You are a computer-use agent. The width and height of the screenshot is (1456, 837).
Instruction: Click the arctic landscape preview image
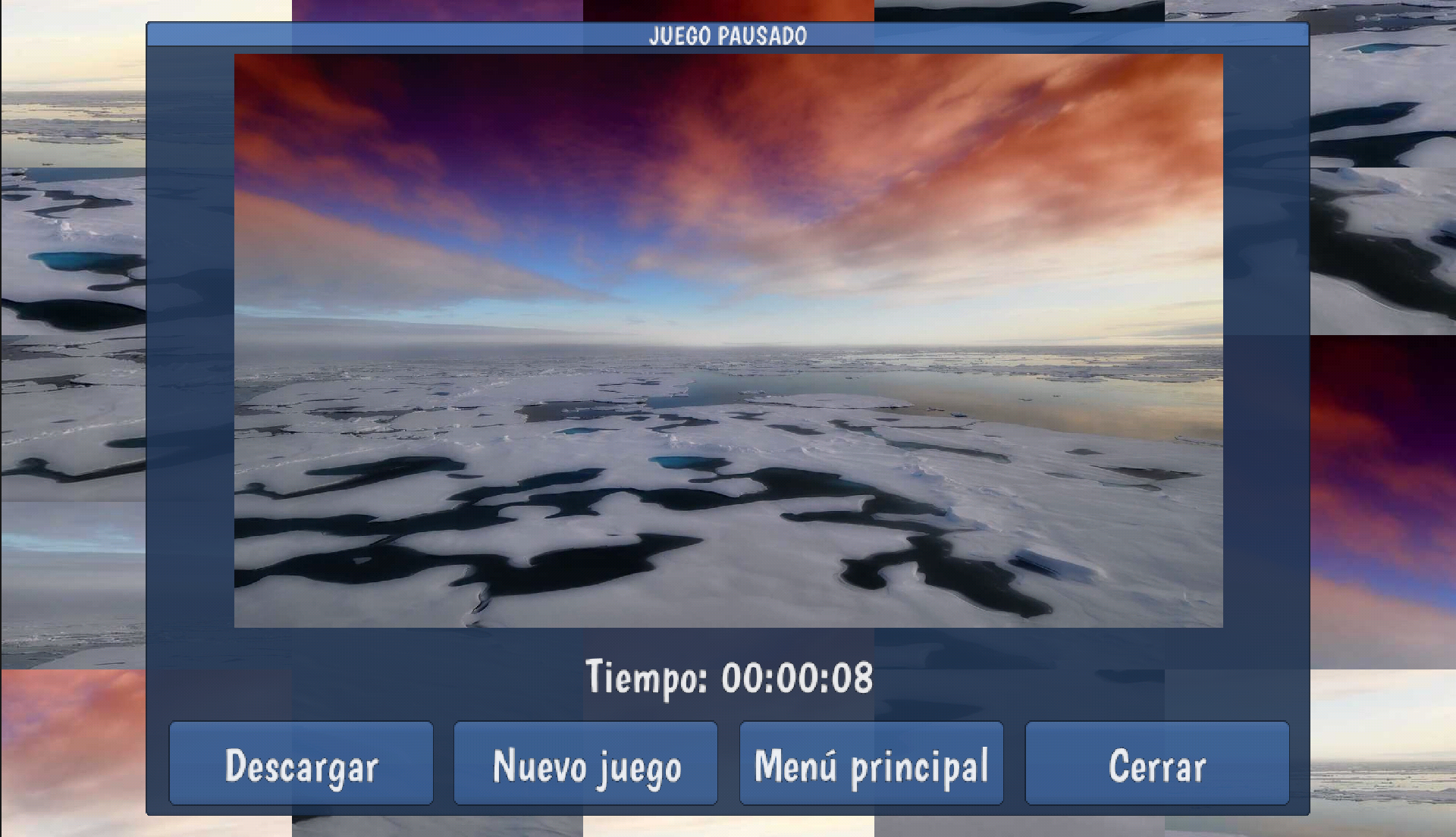728,340
